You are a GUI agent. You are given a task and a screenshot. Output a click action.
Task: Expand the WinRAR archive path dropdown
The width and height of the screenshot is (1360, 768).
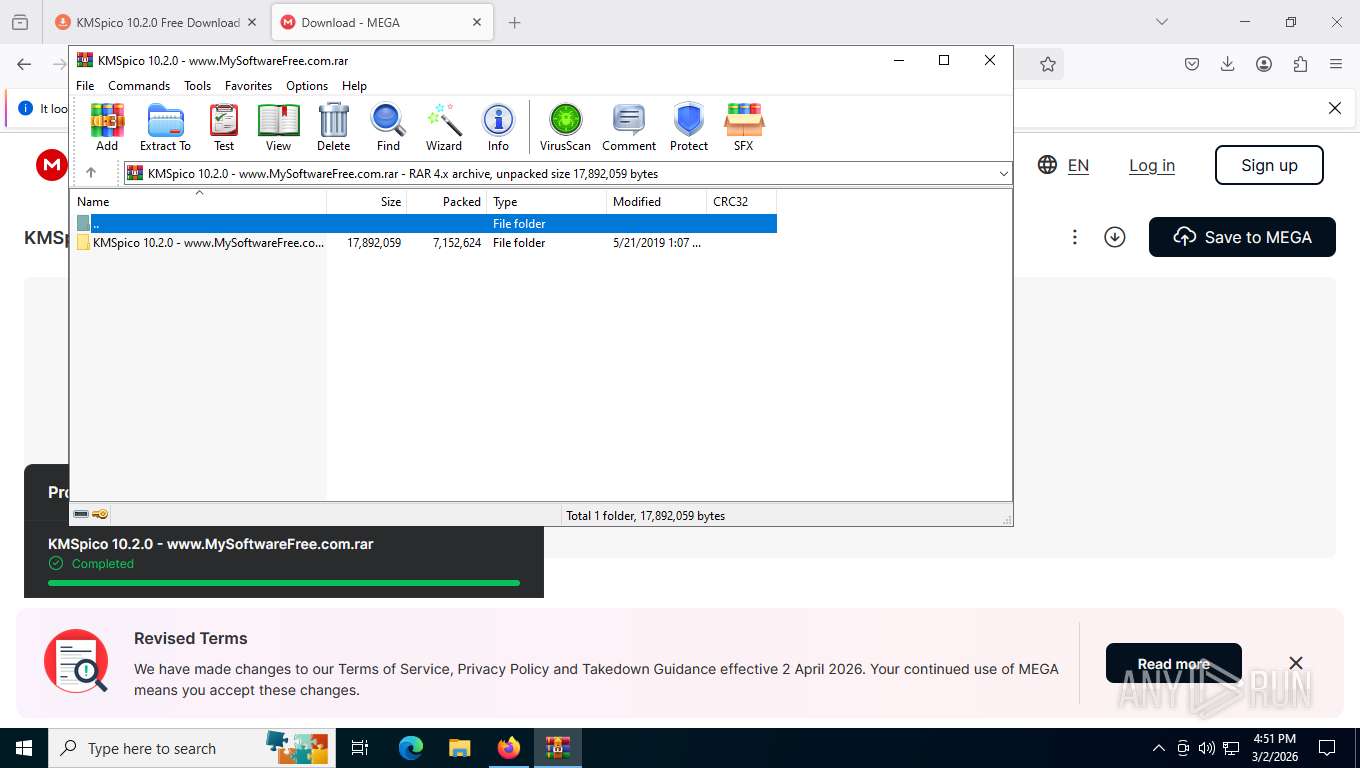1004,174
